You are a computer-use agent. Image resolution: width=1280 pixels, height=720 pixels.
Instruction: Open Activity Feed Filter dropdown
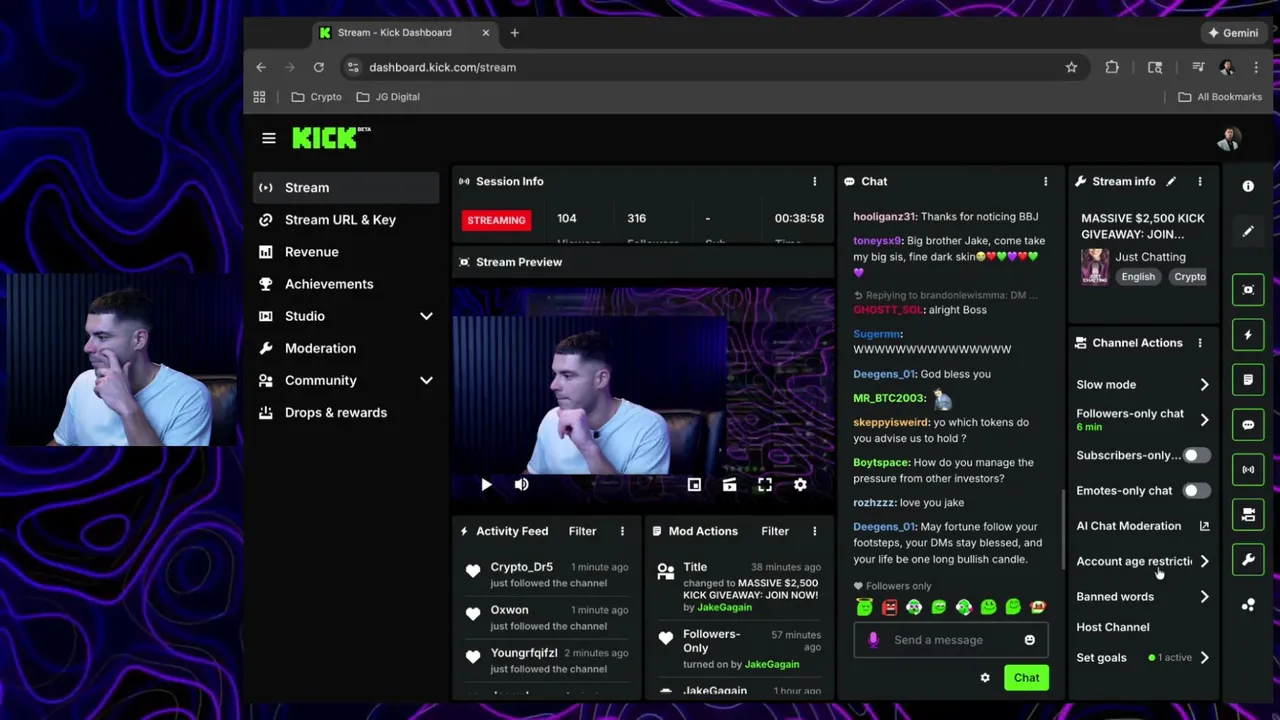(582, 531)
